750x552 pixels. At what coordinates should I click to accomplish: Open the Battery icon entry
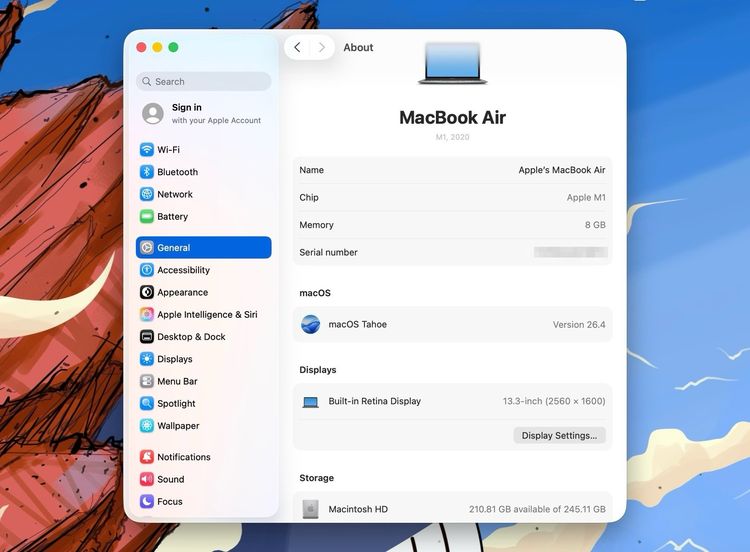(x=147, y=217)
